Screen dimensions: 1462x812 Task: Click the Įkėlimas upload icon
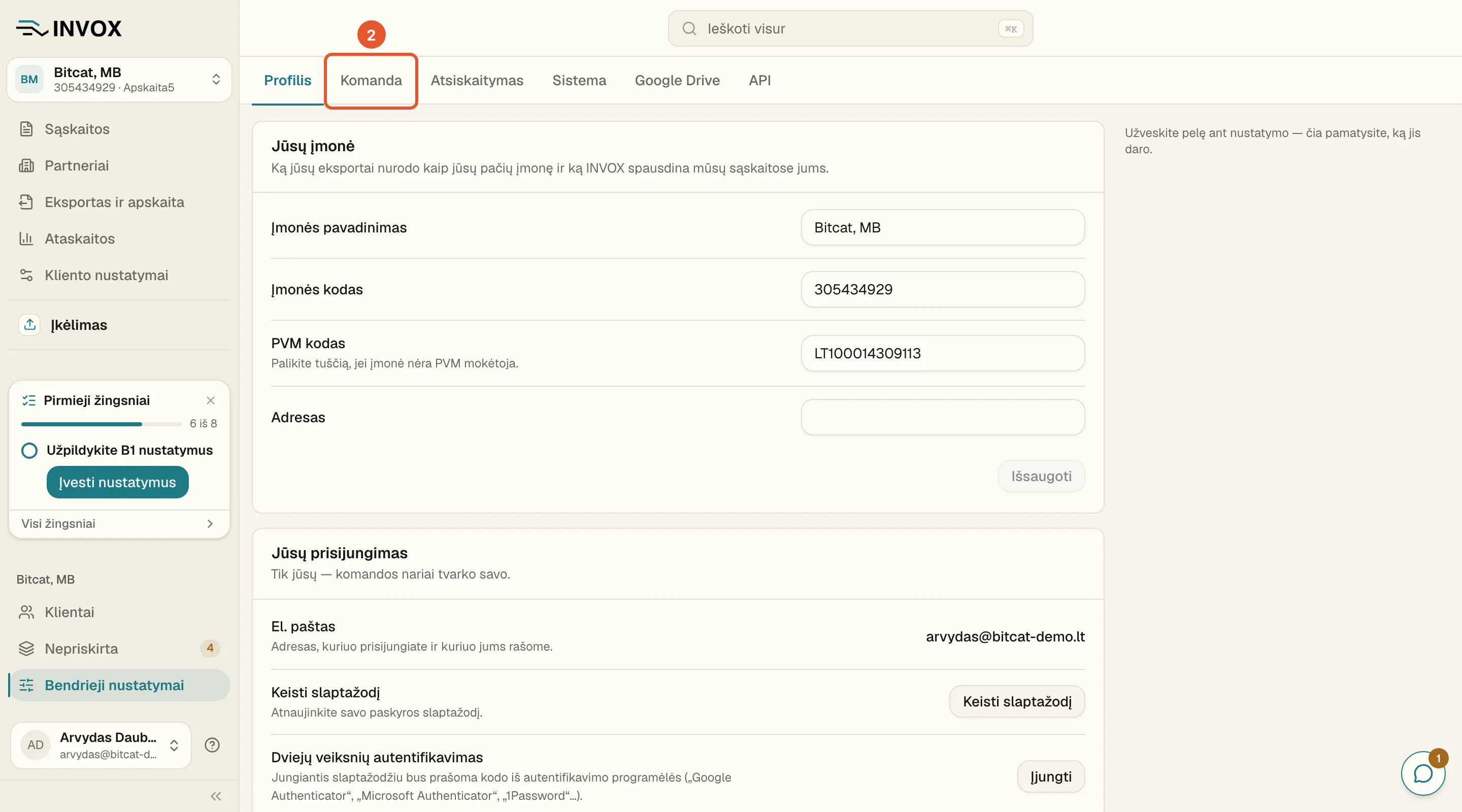(30, 325)
